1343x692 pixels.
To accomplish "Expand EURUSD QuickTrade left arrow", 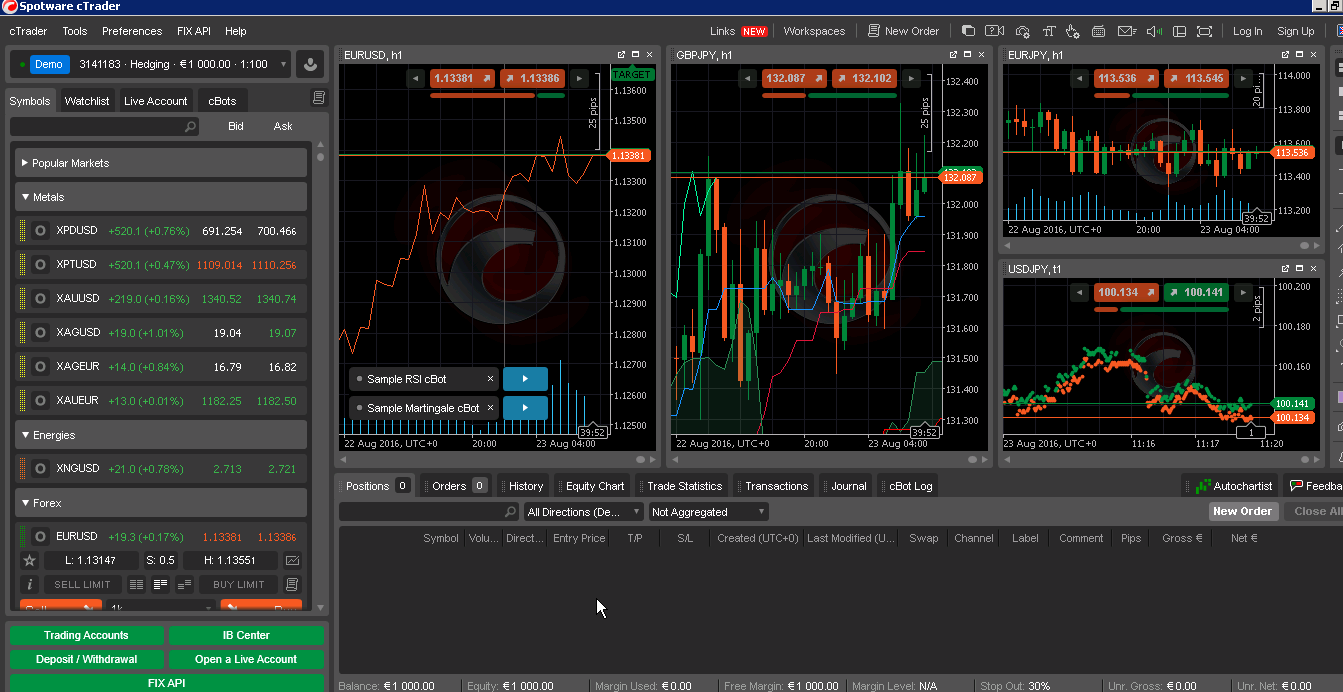I will pyautogui.click(x=416, y=78).
